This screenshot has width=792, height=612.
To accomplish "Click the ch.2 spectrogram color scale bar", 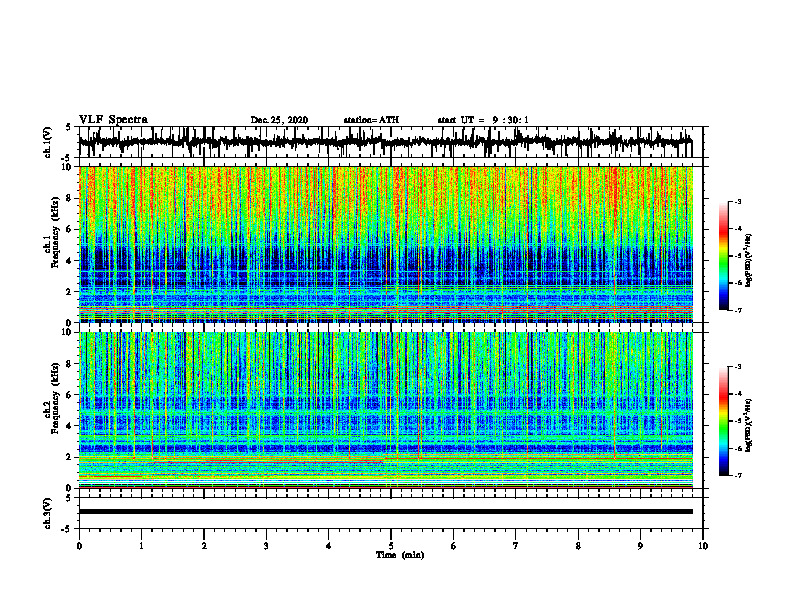I will pos(723,421).
